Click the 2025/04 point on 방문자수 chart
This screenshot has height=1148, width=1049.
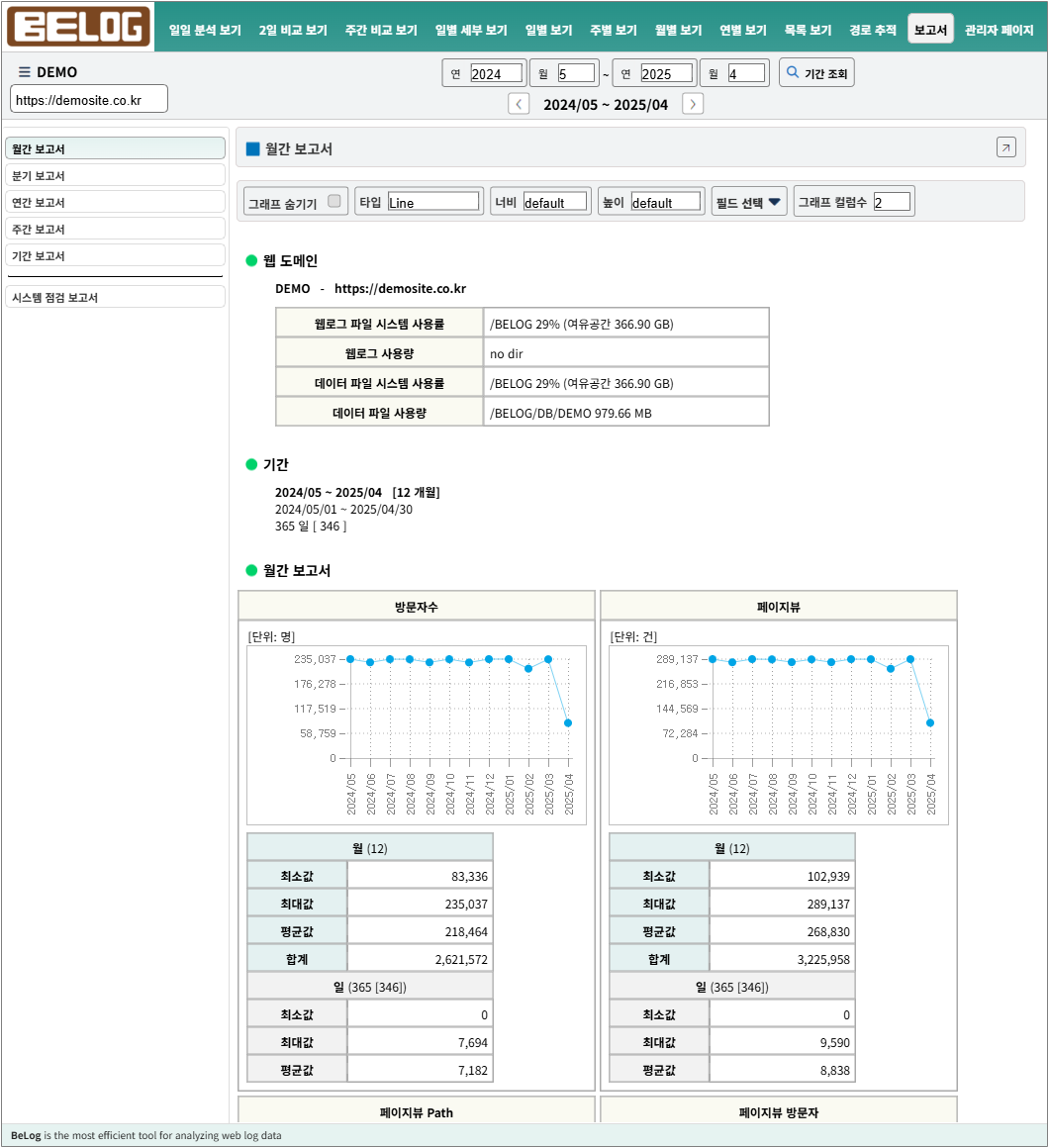[568, 722]
